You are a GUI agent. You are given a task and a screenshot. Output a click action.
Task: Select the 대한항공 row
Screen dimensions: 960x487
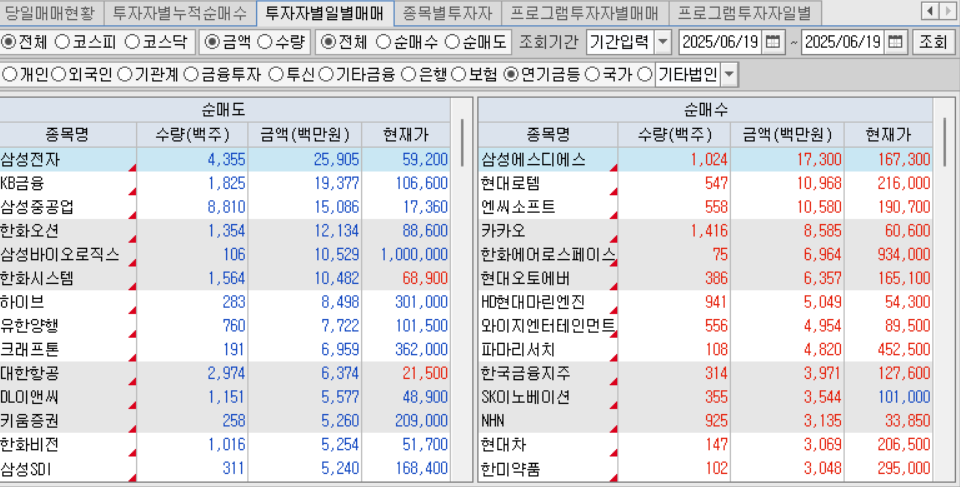[225, 374]
